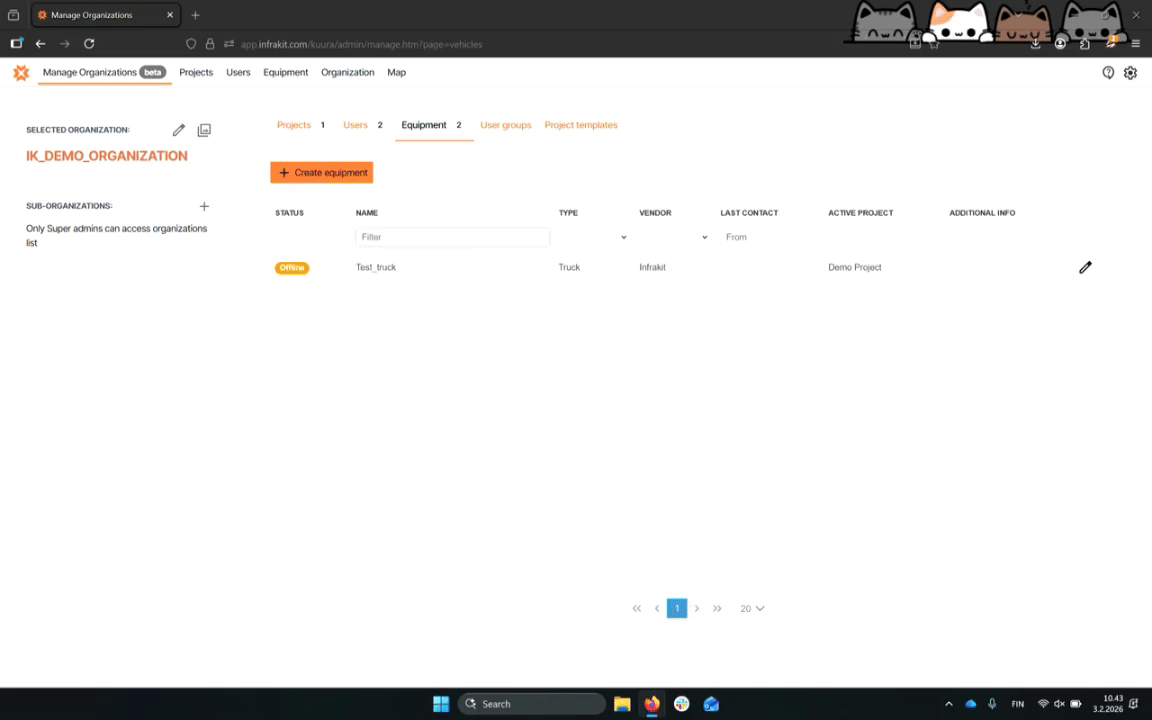Viewport: 1152px width, 720px height.
Task: Open the help question mark icon
Action: (x=1108, y=72)
